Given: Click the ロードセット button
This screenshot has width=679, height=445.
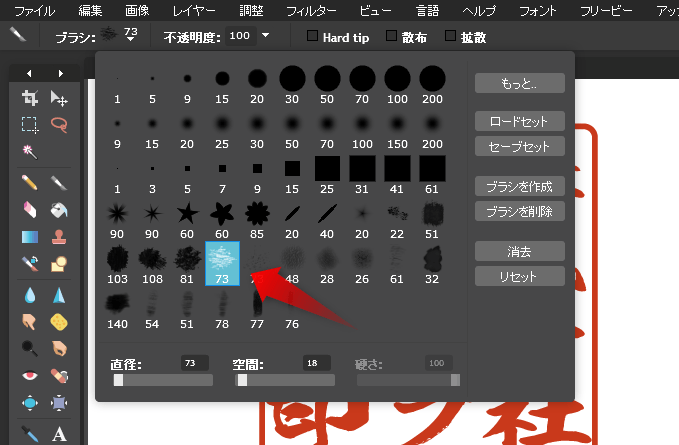Looking at the screenshot, I should (x=520, y=121).
